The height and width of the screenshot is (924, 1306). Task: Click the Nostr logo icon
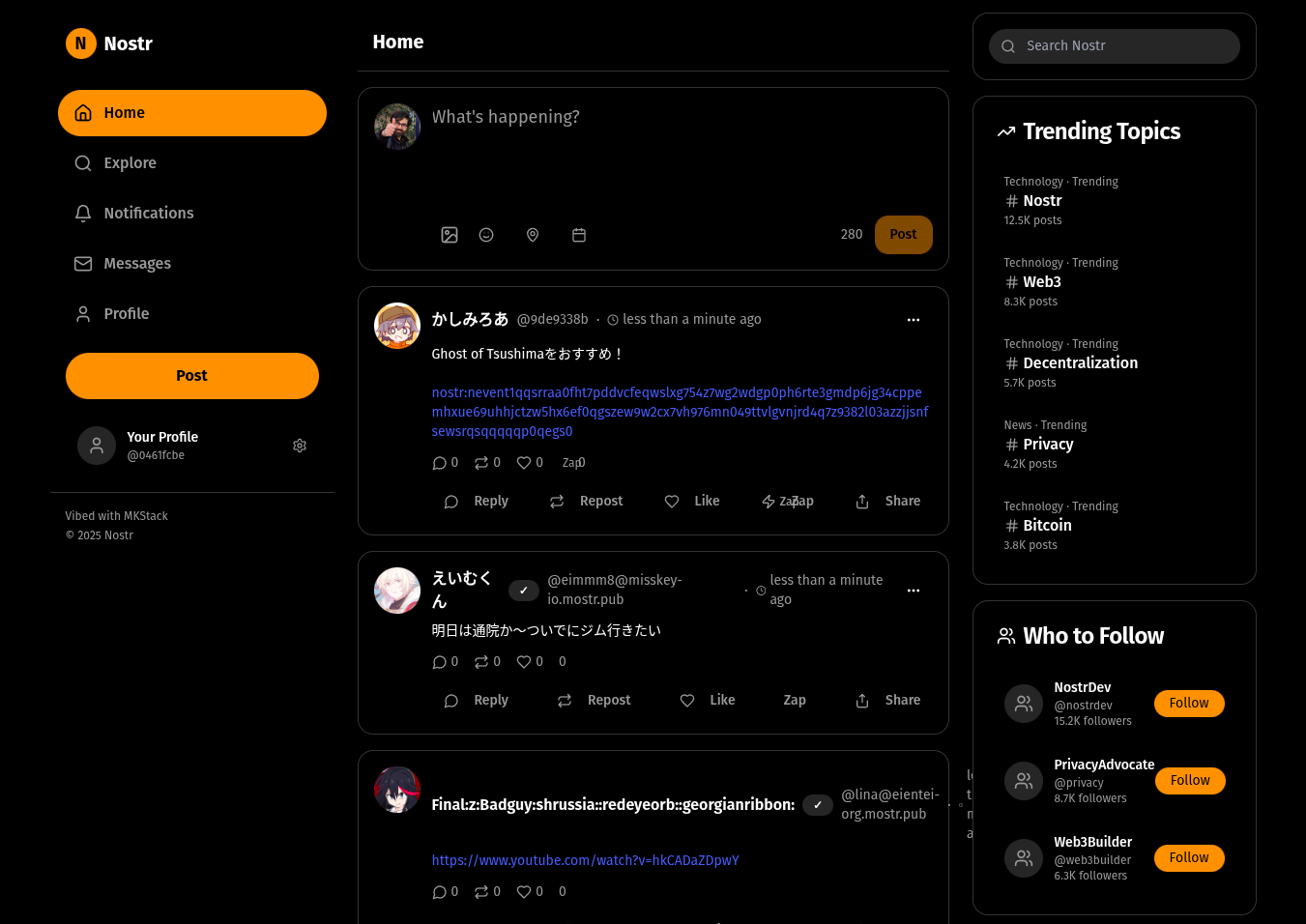pyautogui.click(x=81, y=43)
